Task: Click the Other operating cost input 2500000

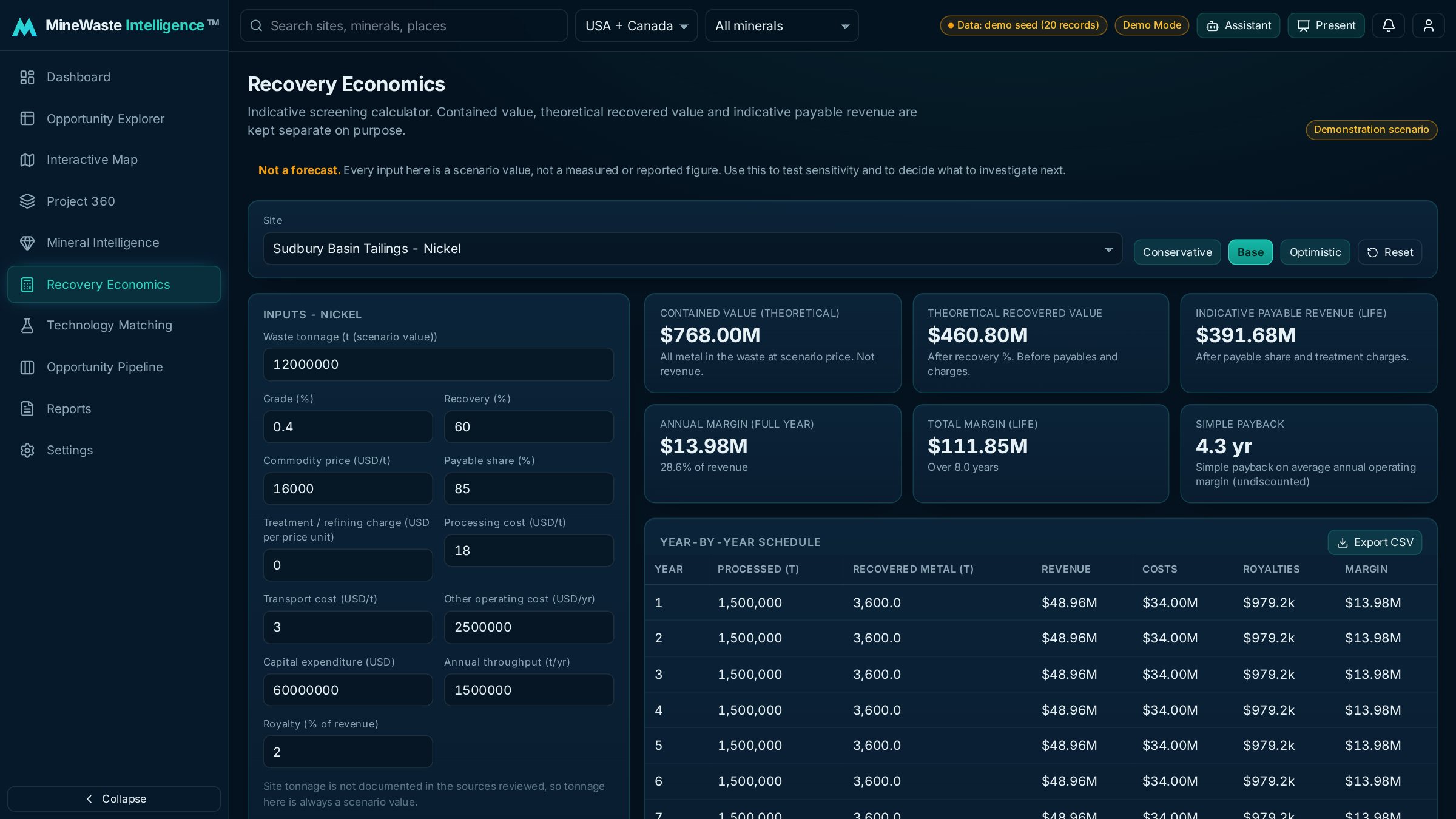Action: 528,627
